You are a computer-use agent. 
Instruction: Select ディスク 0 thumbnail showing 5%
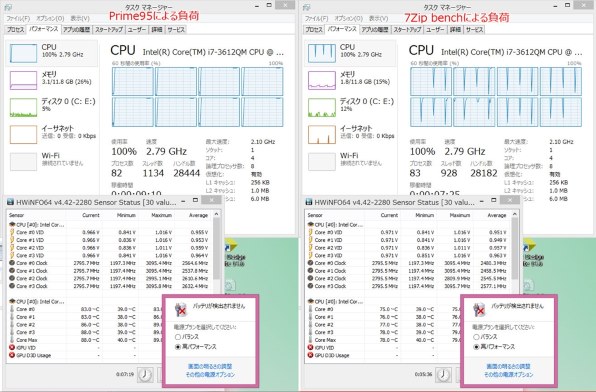point(23,107)
